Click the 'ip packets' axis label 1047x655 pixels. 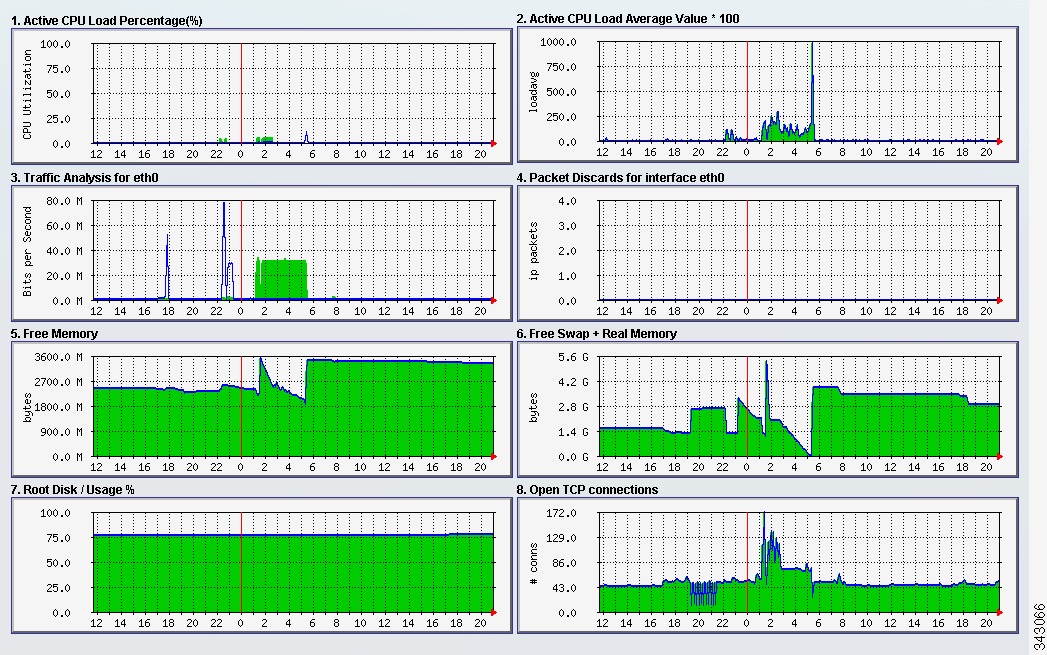pos(534,251)
